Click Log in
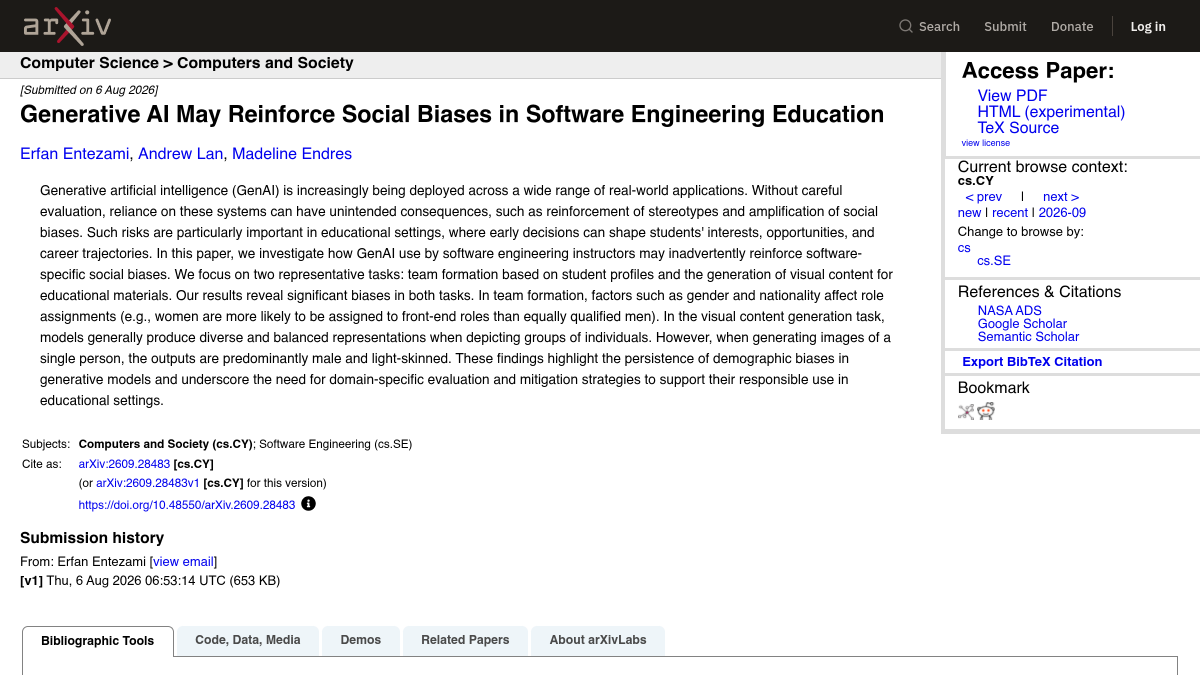 tap(1148, 26)
